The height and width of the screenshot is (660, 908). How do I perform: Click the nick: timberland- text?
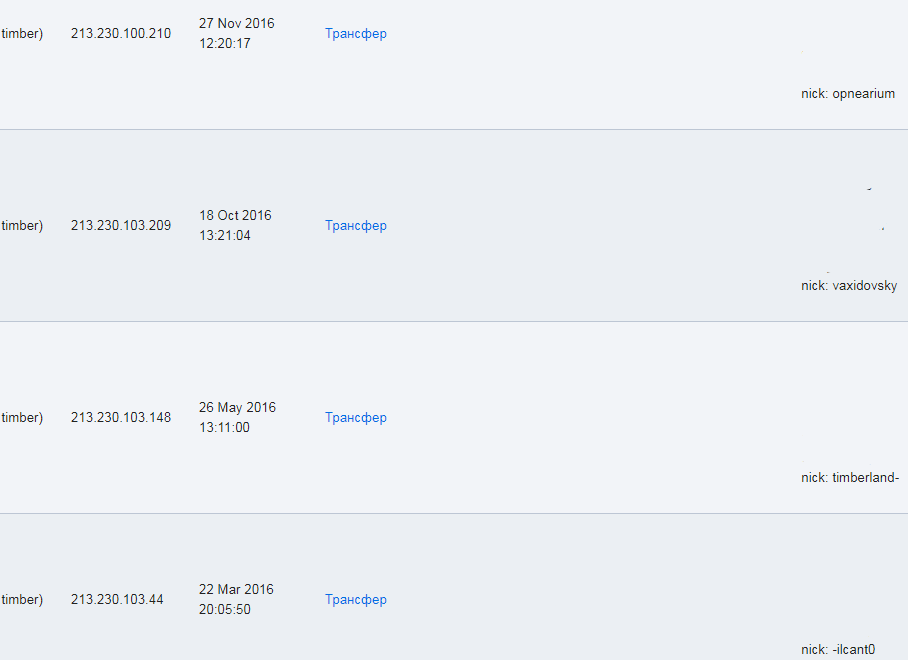coord(850,478)
